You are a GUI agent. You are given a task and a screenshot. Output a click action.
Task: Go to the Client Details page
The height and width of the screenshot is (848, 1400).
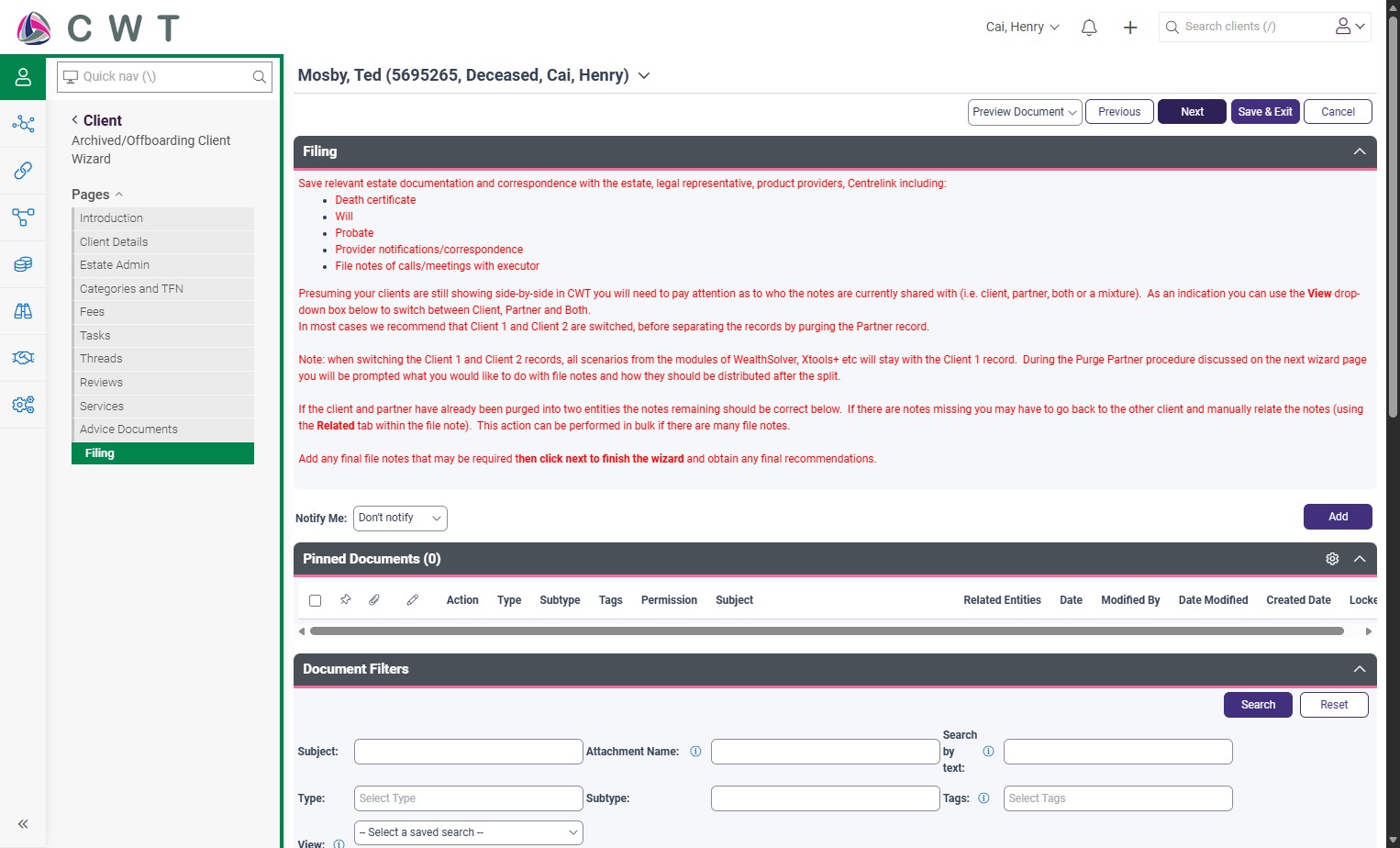[163, 242]
